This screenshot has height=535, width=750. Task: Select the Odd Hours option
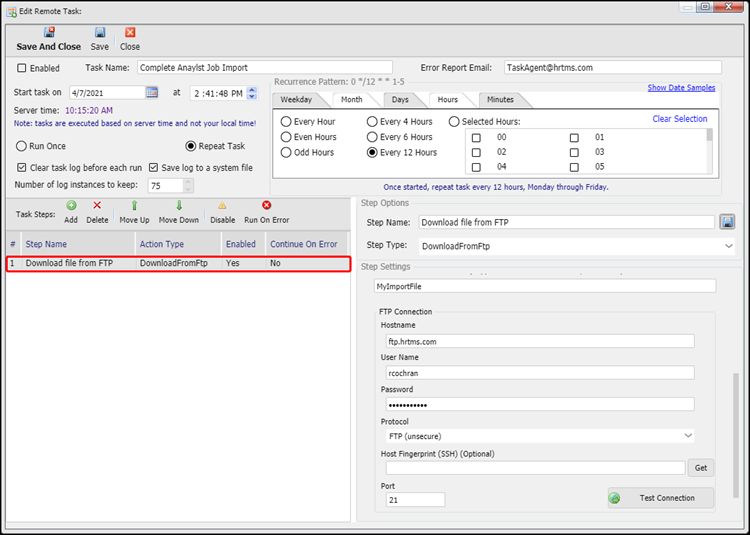pyautogui.click(x=286, y=153)
